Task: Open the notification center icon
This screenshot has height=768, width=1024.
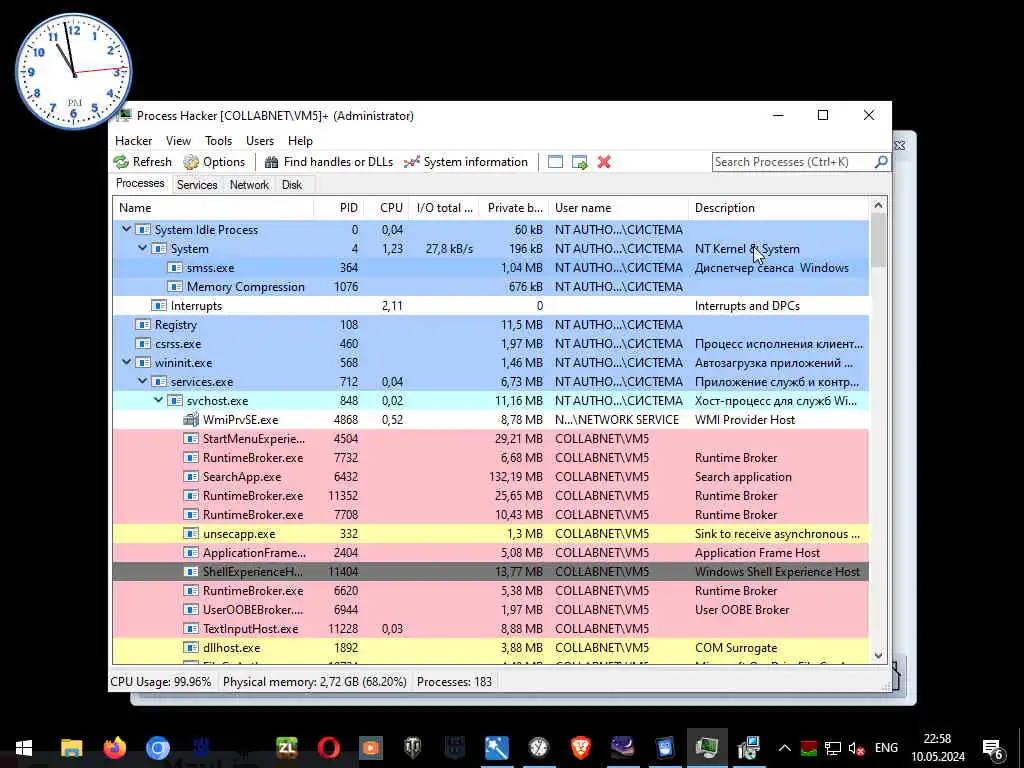Action: click(x=993, y=749)
